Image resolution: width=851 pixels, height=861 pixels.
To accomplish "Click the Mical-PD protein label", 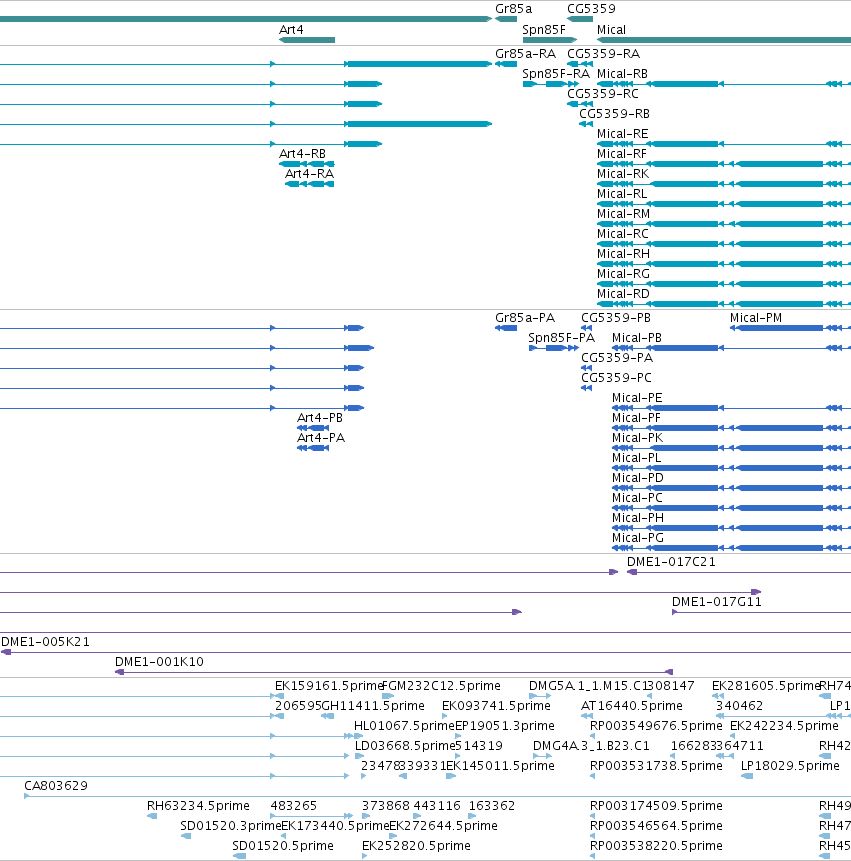I will tap(638, 478).
